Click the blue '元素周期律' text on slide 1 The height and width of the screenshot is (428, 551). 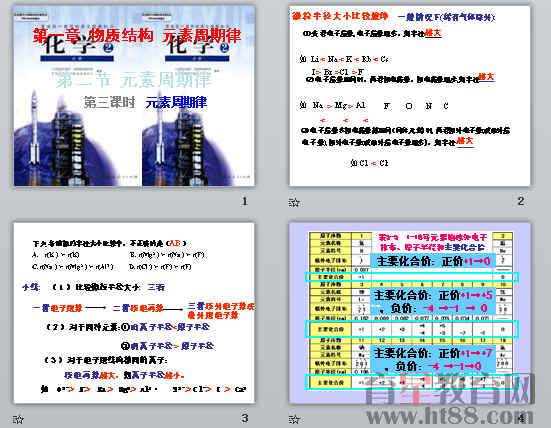(x=176, y=102)
